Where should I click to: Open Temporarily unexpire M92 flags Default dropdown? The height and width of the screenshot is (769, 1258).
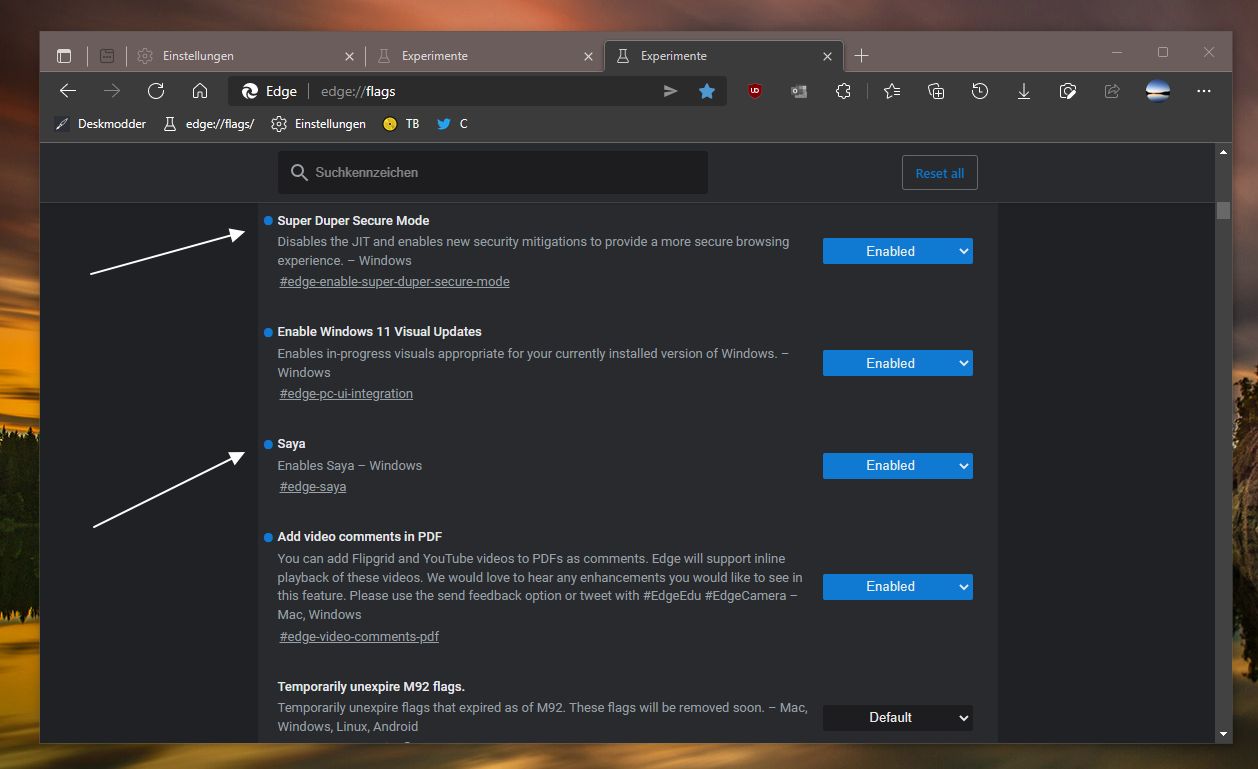[898, 717]
